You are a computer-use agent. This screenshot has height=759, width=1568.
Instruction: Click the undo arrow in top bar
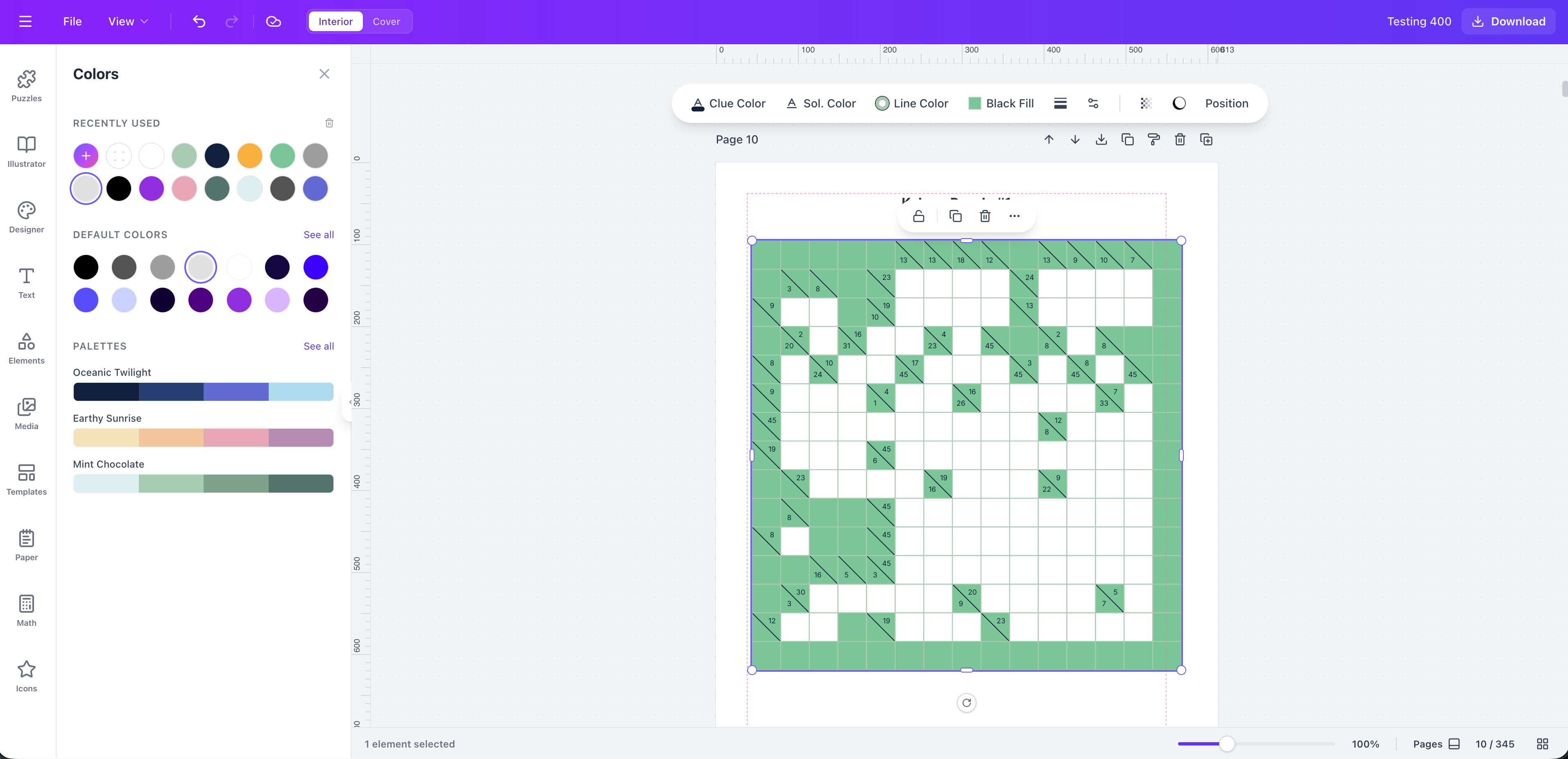pos(199,21)
